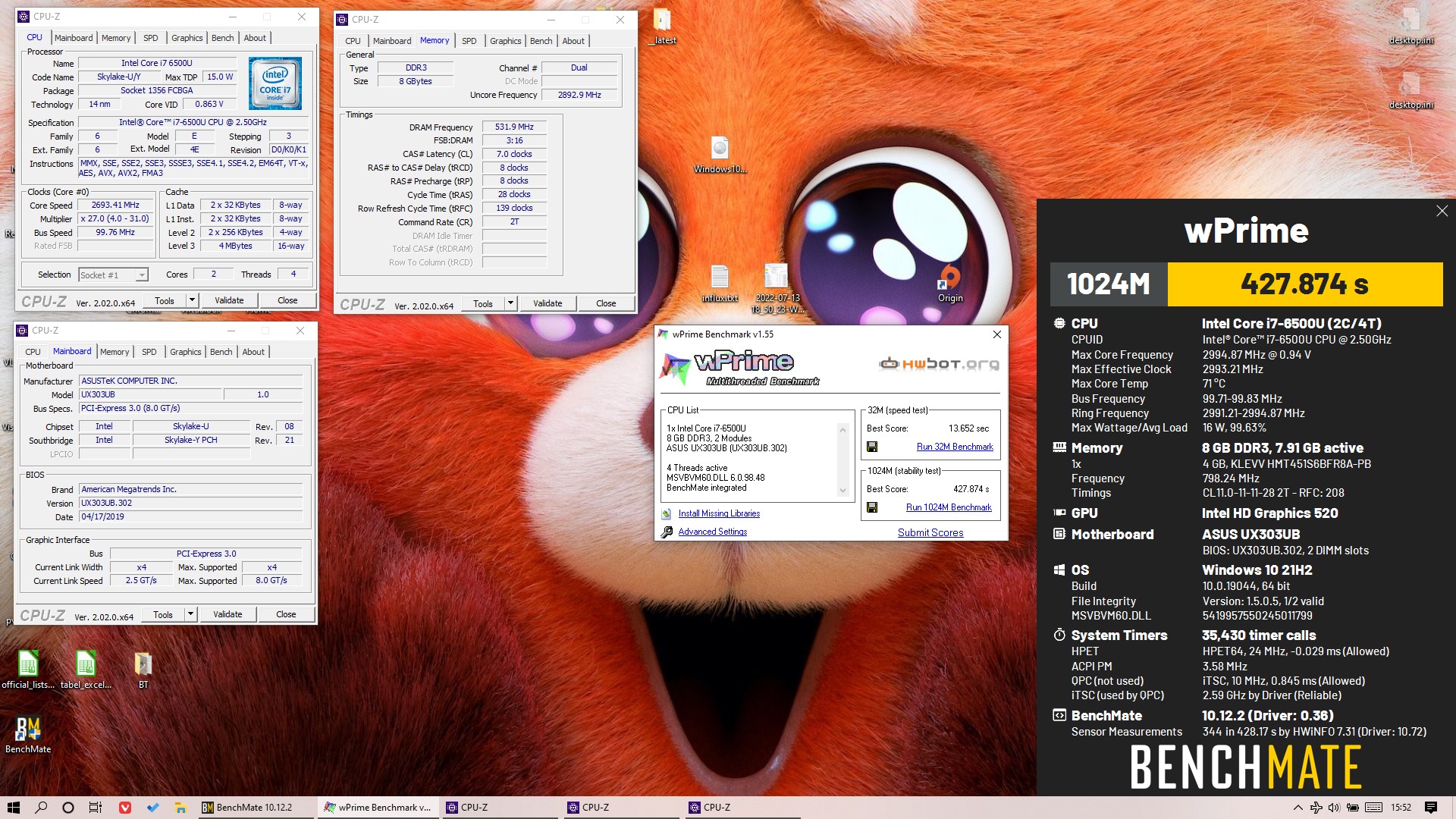Click the Submit Scores link
The image size is (1456, 819).
(x=930, y=532)
